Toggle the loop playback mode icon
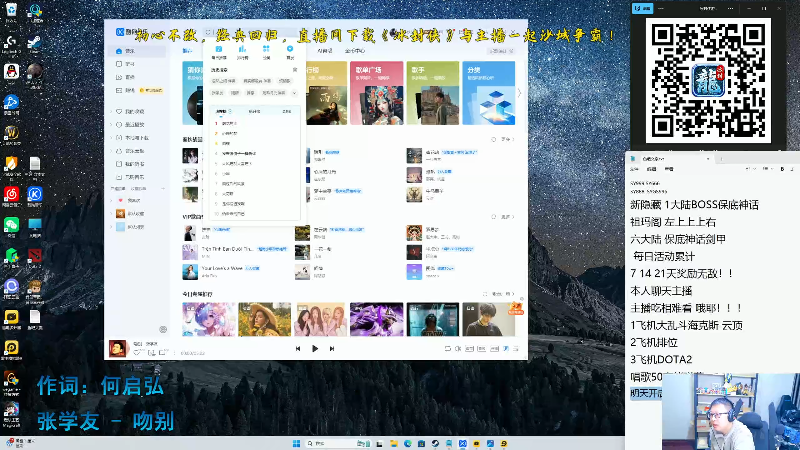 [447, 348]
